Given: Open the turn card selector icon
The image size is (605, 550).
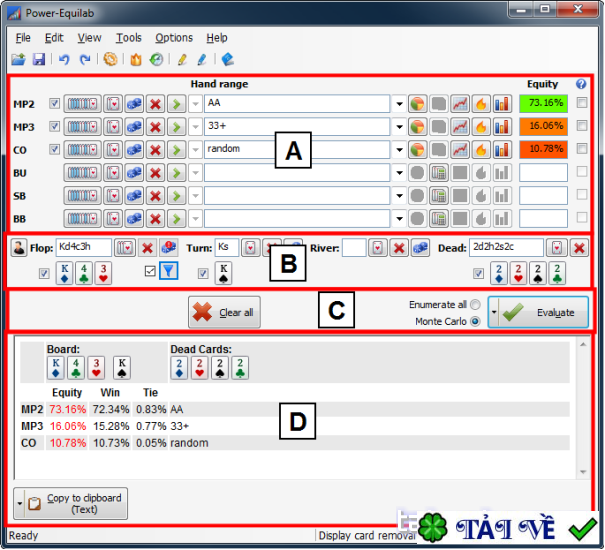Looking at the screenshot, I should [250, 248].
